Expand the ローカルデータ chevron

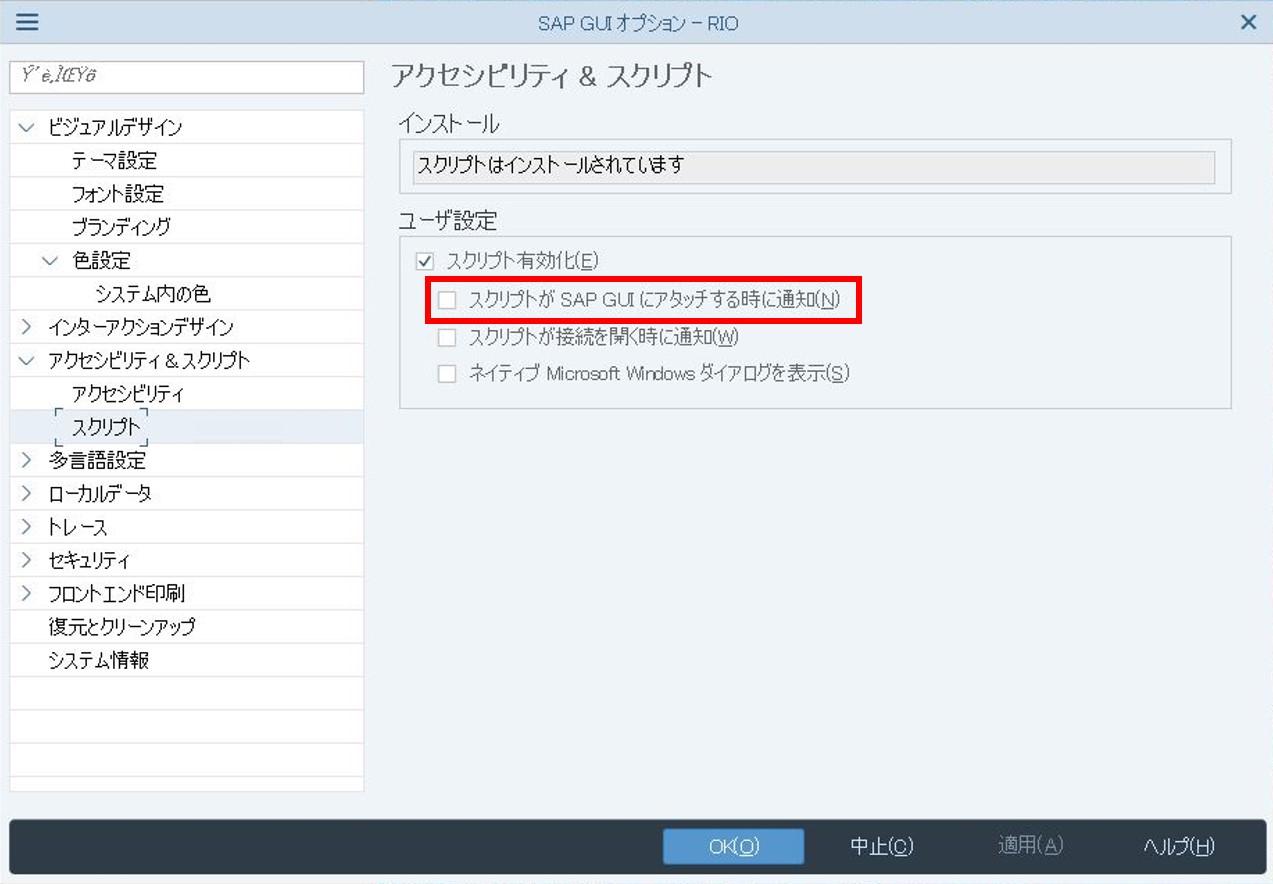27,494
